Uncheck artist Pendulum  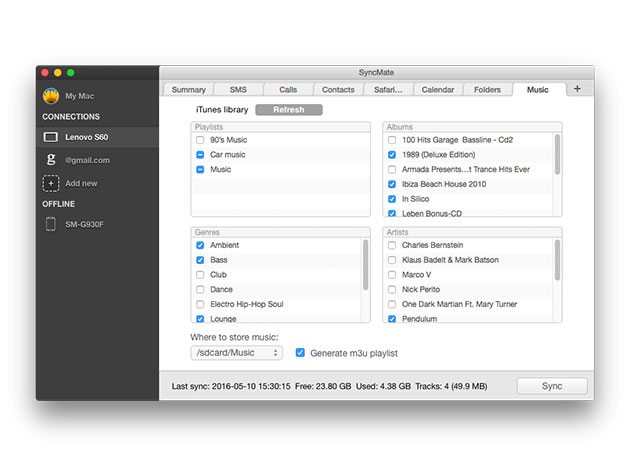pyautogui.click(x=392, y=319)
